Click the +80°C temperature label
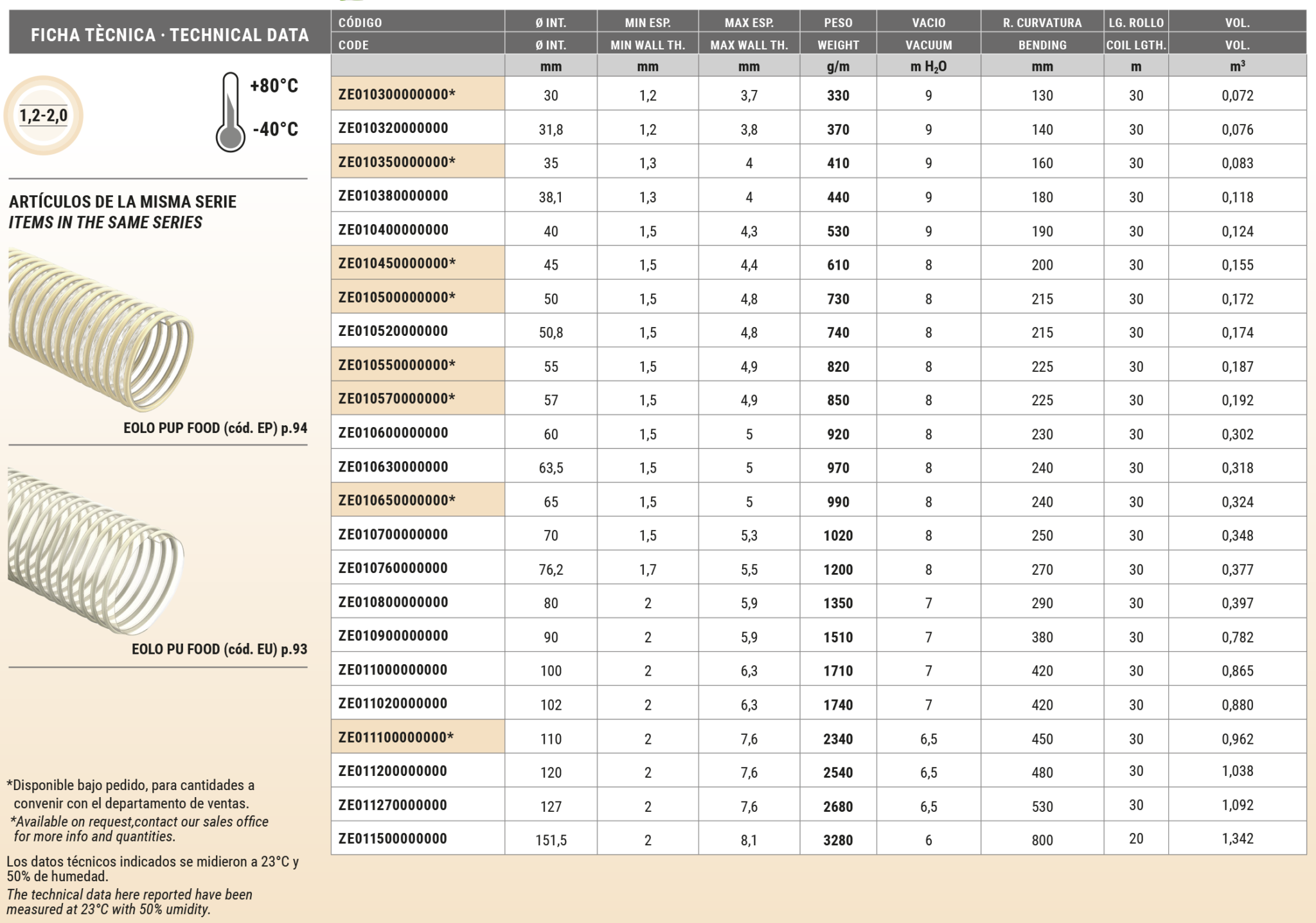This screenshot has width=1316, height=923. coord(274,86)
